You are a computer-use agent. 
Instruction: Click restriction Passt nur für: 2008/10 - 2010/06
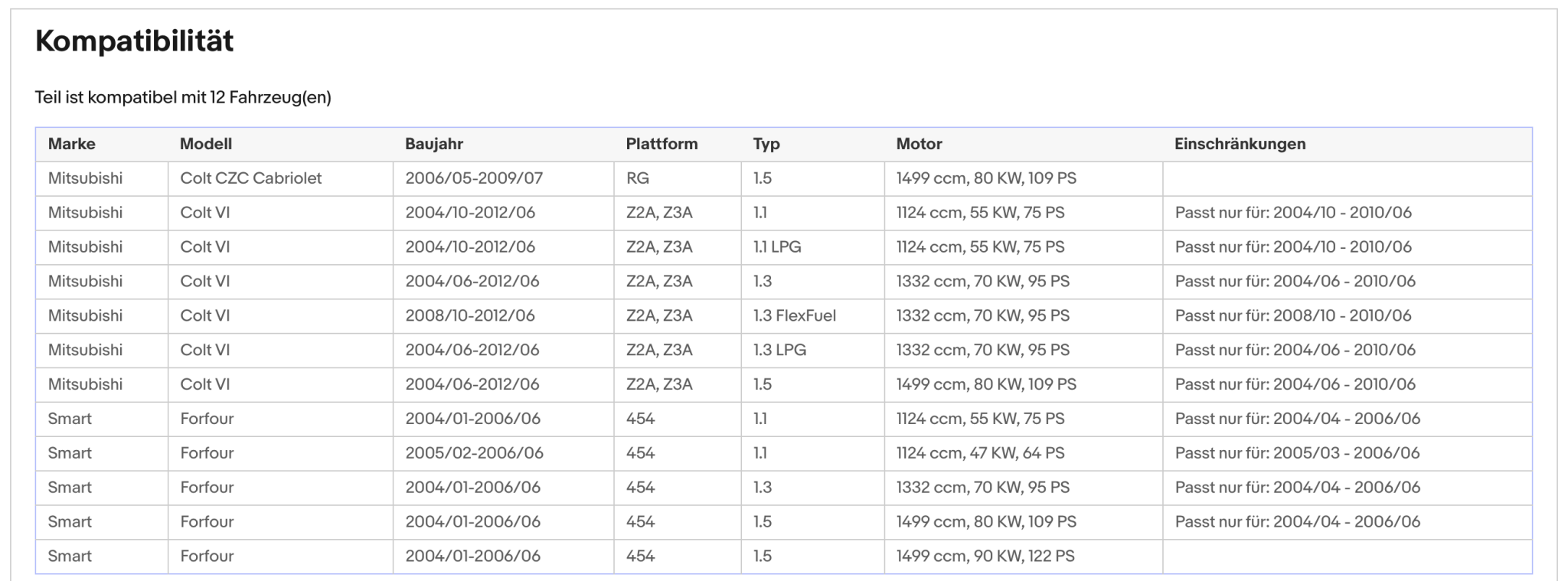coord(1293,315)
